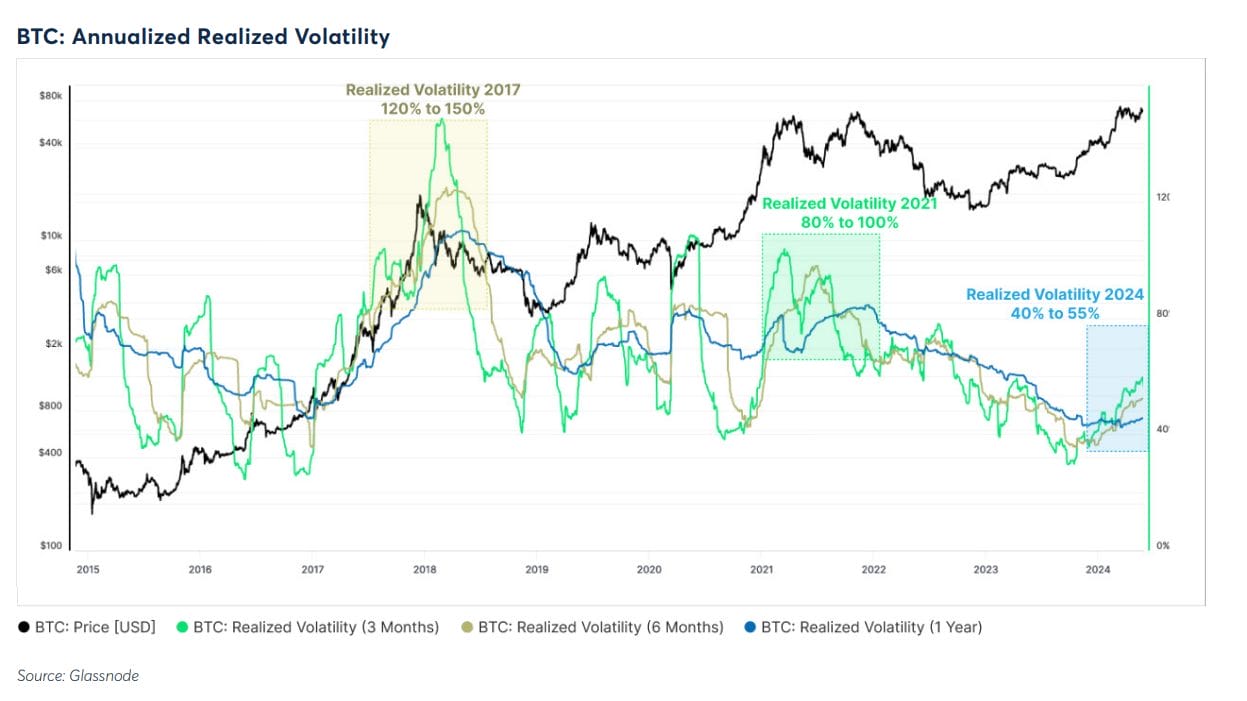Image resolution: width=1247 pixels, height=701 pixels.
Task: Click the blue 1 Year legend dot
Action: 748,628
